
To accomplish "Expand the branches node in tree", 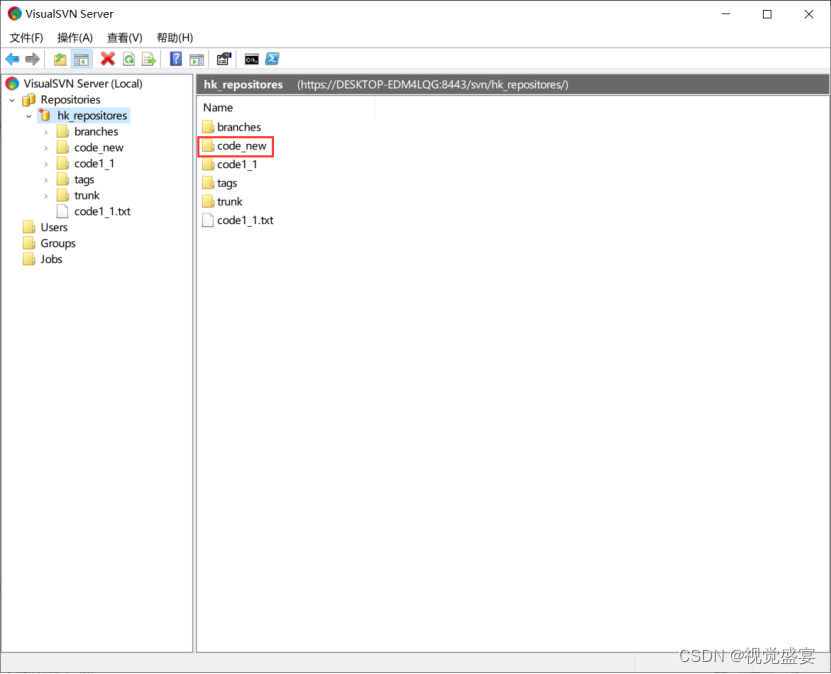I will [x=46, y=132].
